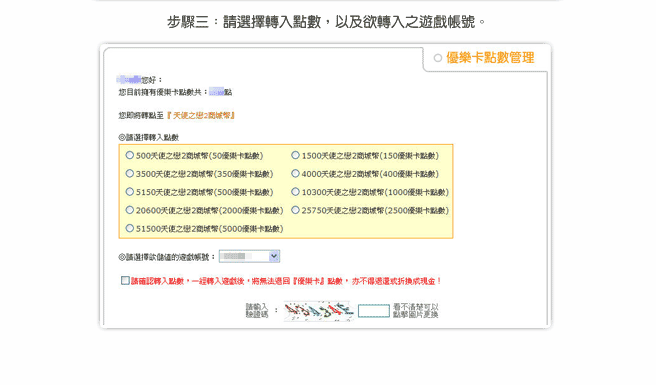Click the 優樂卡點數管理 tab heading
The height and width of the screenshot is (385, 656).
click(x=490, y=58)
